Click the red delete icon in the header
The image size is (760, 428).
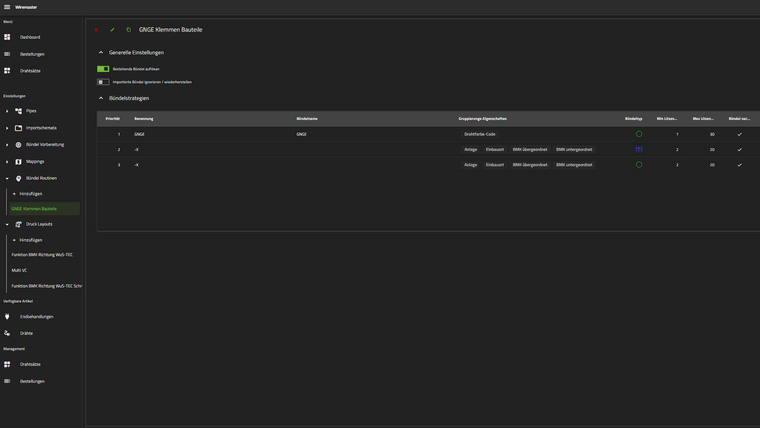pyautogui.click(x=97, y=30)
